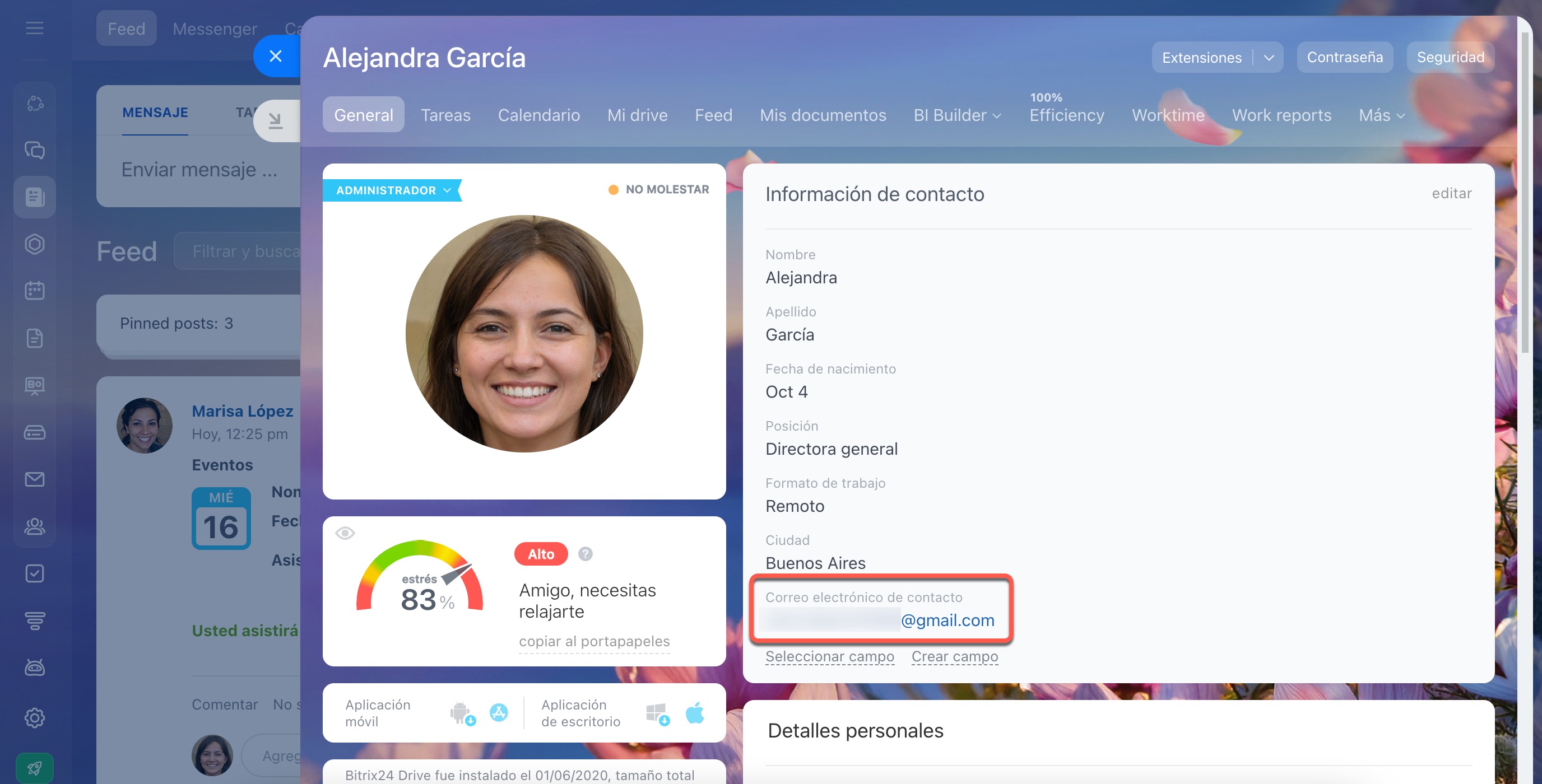1542x784 pixels.
Task: Open the documents icon in sidebar
Action: click(x=35, y=338)
